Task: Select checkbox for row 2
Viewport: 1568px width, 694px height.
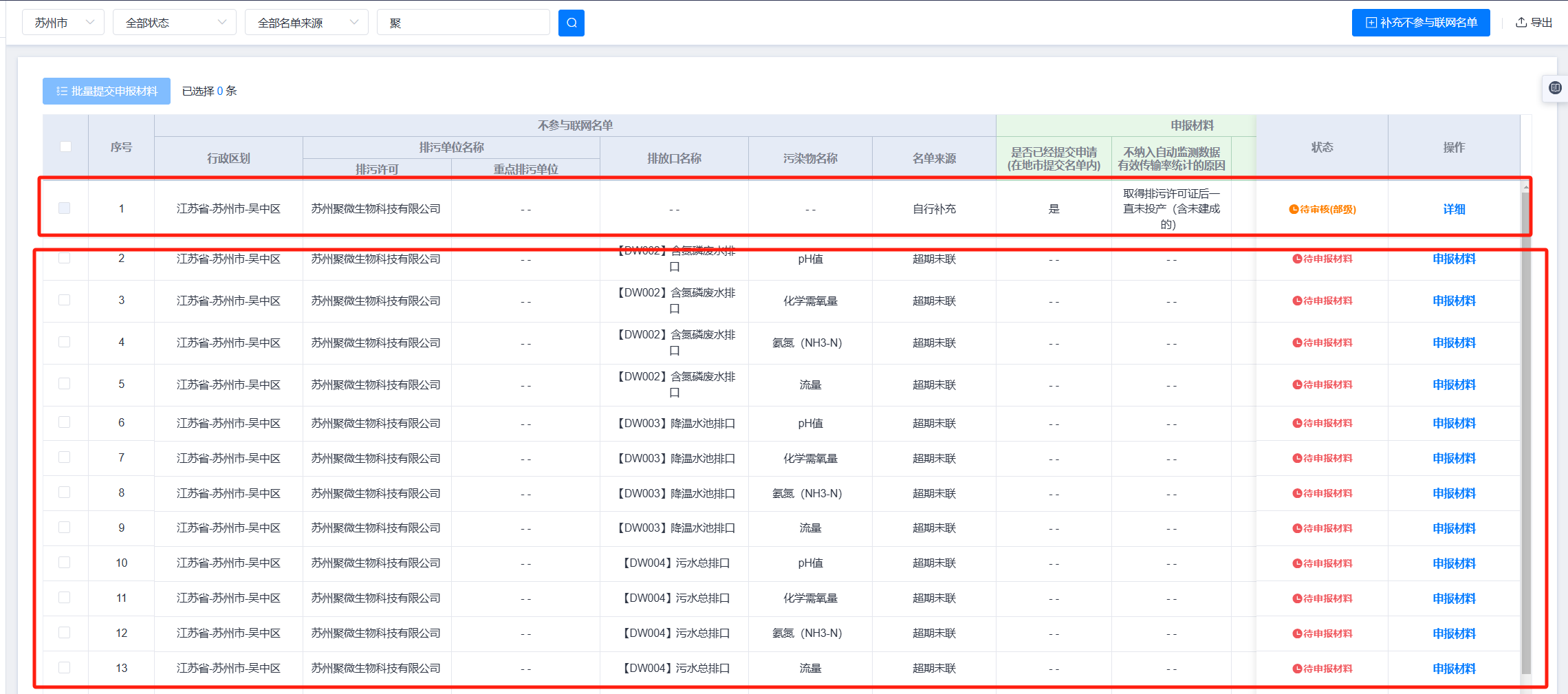Action: 65,258
